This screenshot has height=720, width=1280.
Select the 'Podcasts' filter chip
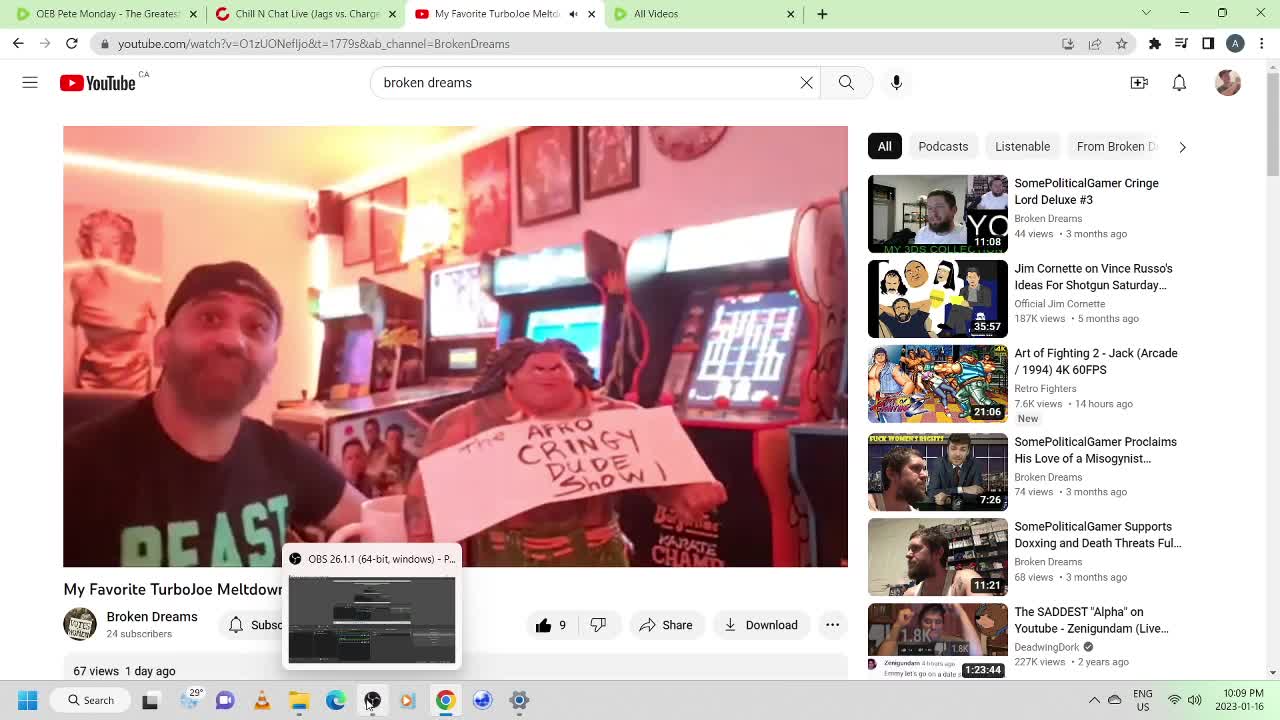click(x=943, y=147)
